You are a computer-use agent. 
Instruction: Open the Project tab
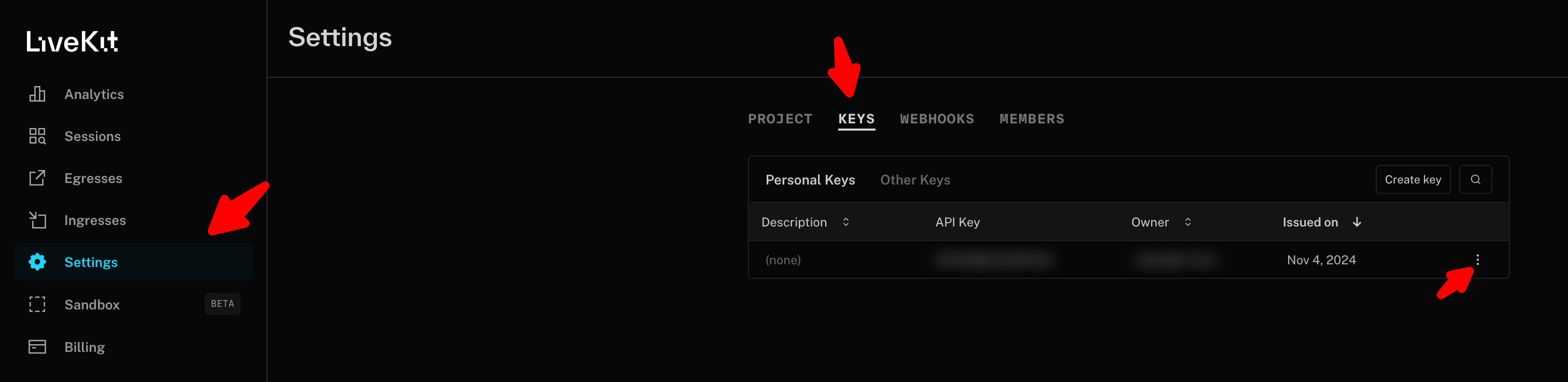coord(780,119)
